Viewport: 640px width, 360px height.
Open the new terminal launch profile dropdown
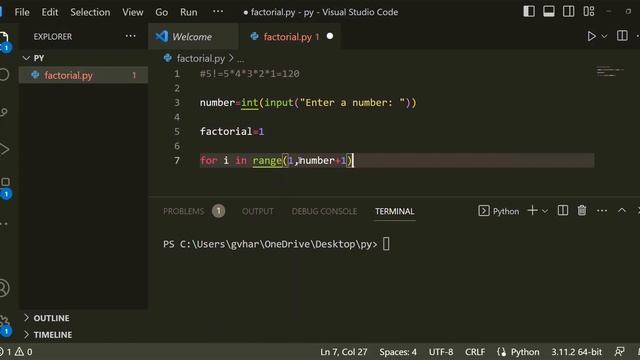[x=545, y=211]
